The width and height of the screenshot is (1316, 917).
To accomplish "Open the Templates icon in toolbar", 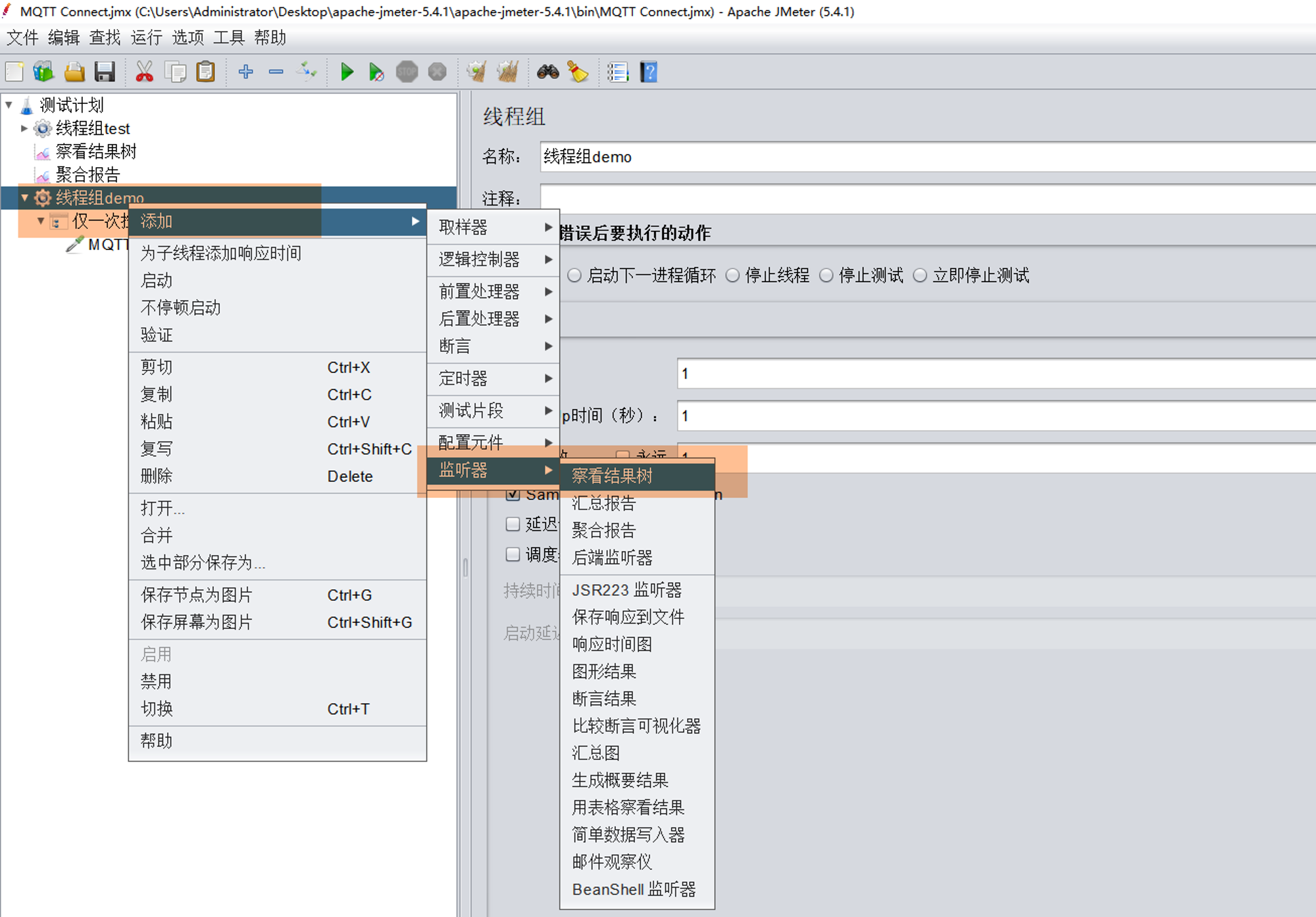I will pos(44,72).
